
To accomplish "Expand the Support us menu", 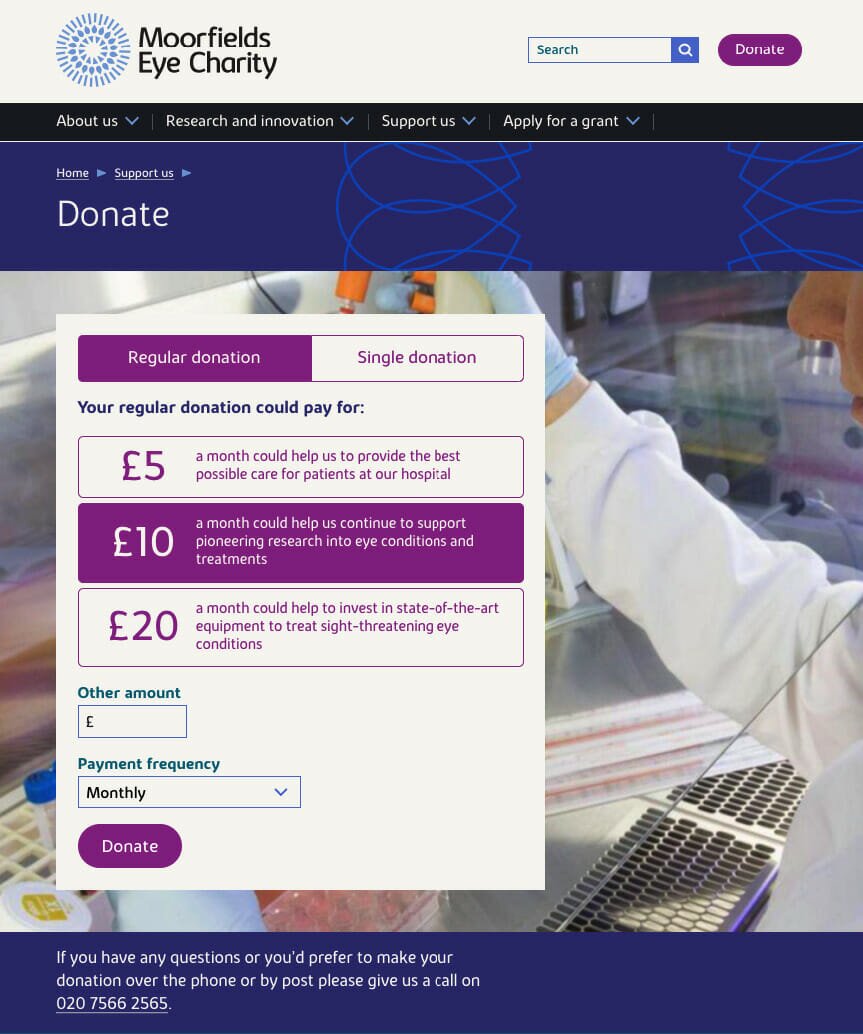I will pyautogui.click(x=429, y=121).
